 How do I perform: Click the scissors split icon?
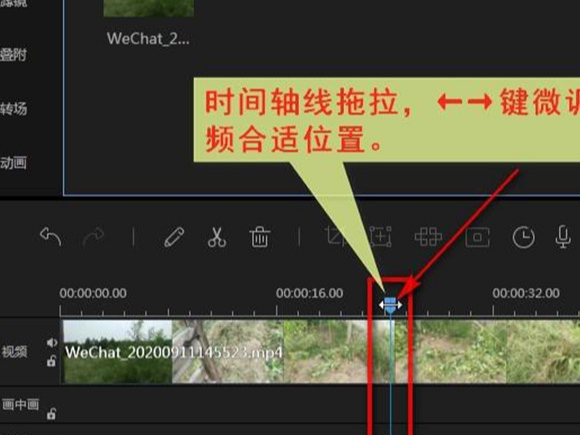coord(217,237)
